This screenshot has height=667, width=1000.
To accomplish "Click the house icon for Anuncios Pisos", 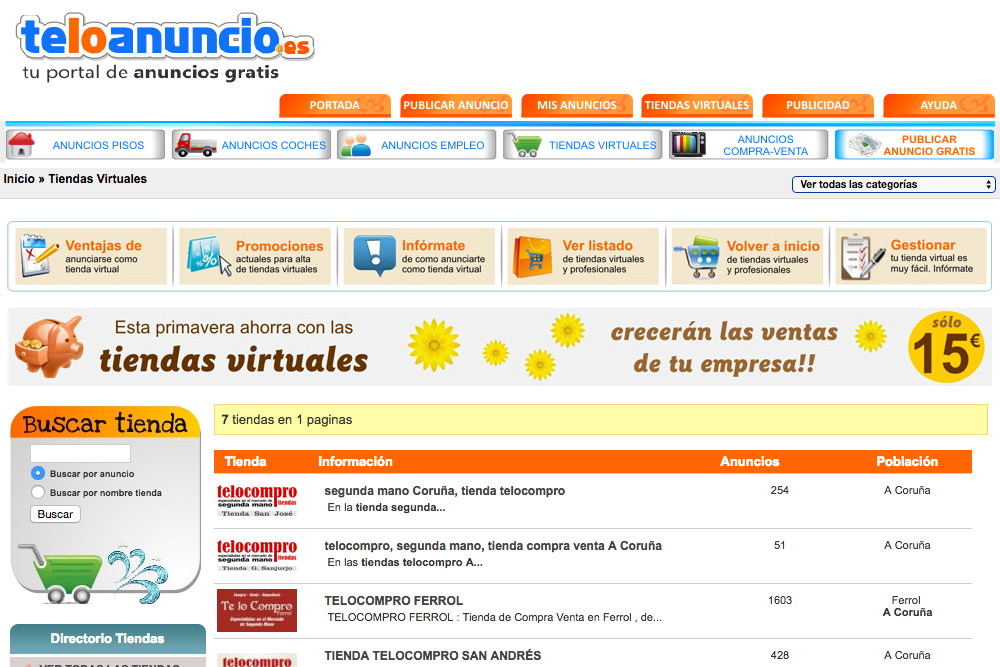I will (x=21, y=144).
